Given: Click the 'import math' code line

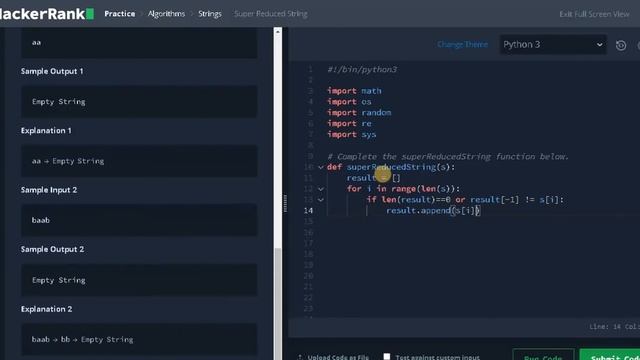Looking at the screenshot, I should [x=354, y=91].
